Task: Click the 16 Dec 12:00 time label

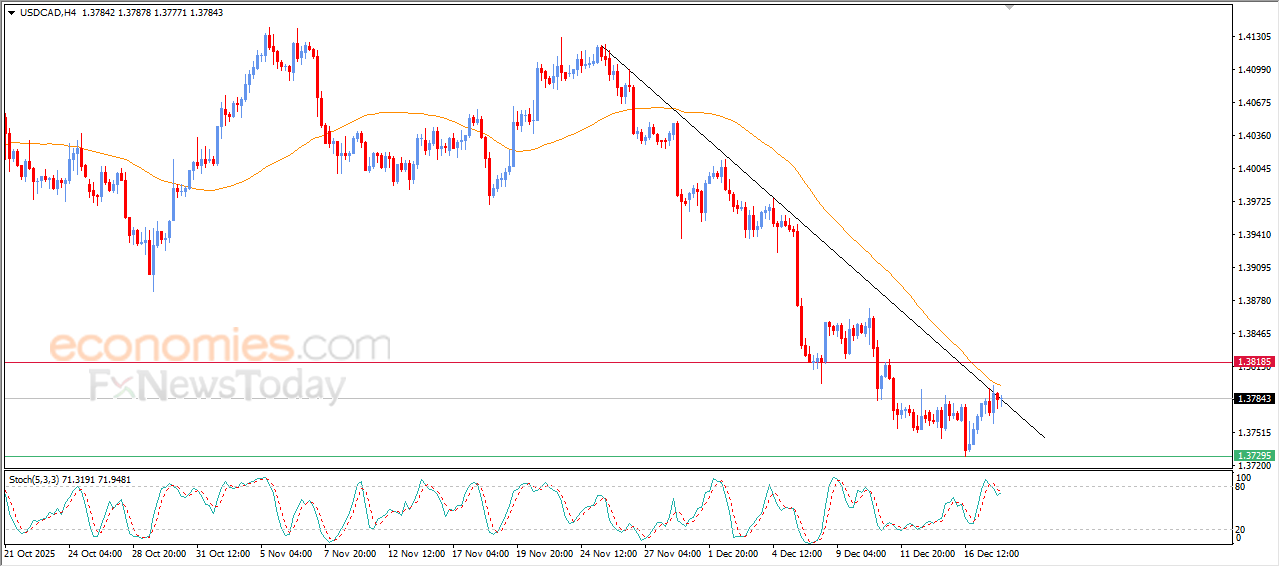Action: coord(993,552)
